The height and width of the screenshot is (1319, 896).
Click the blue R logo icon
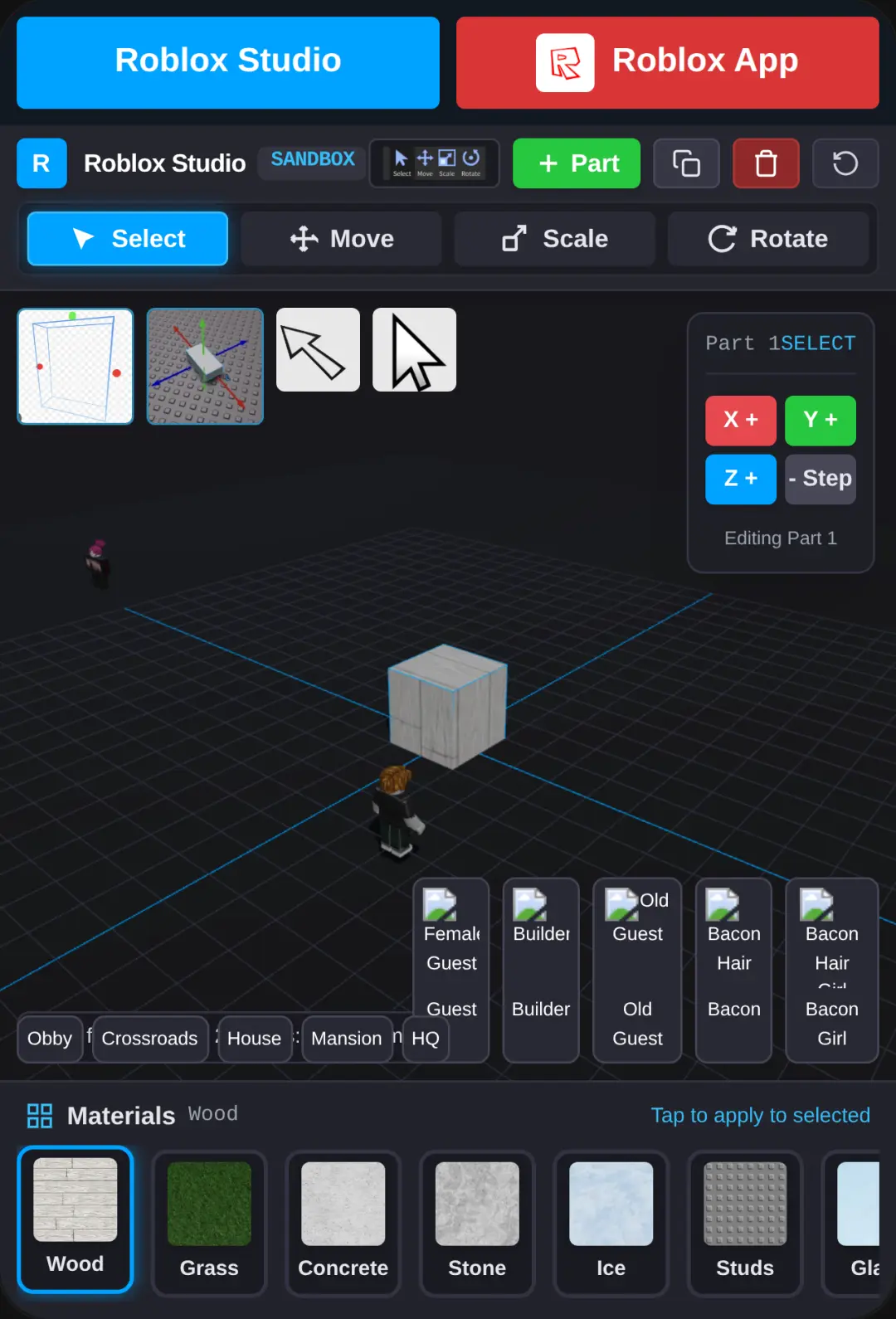(41, 163)
